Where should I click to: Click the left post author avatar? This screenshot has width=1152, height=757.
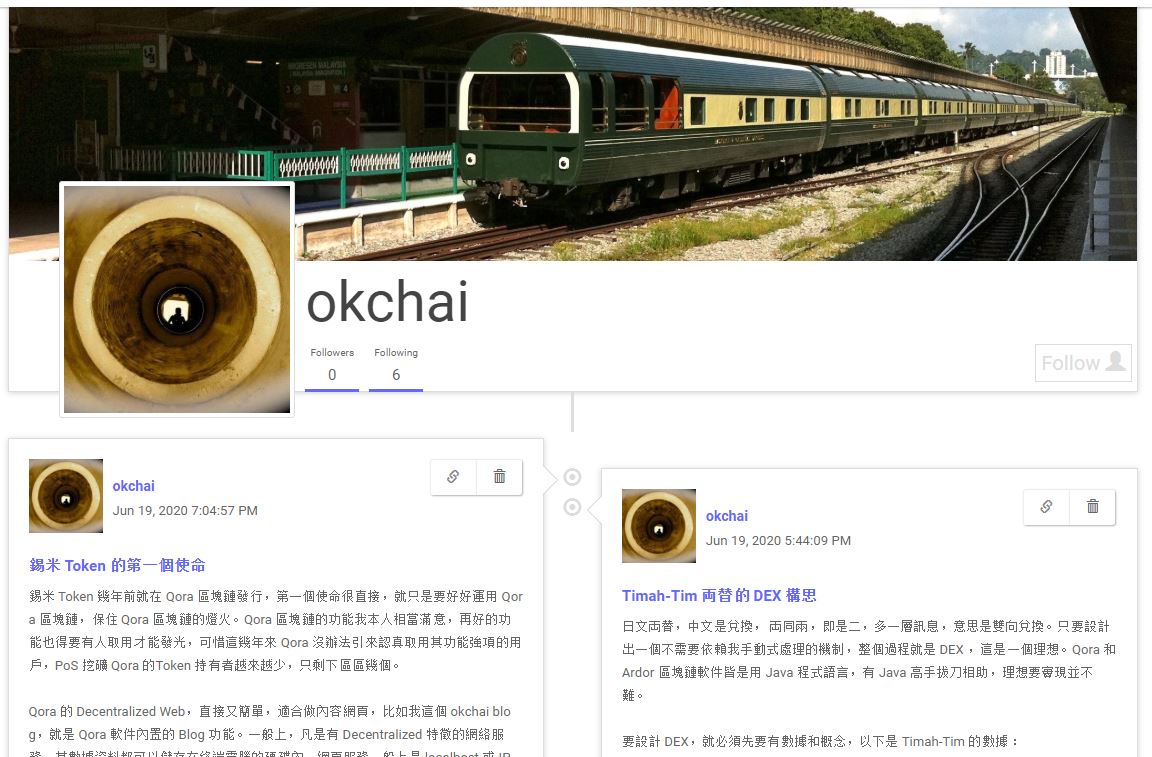[66, 496]
